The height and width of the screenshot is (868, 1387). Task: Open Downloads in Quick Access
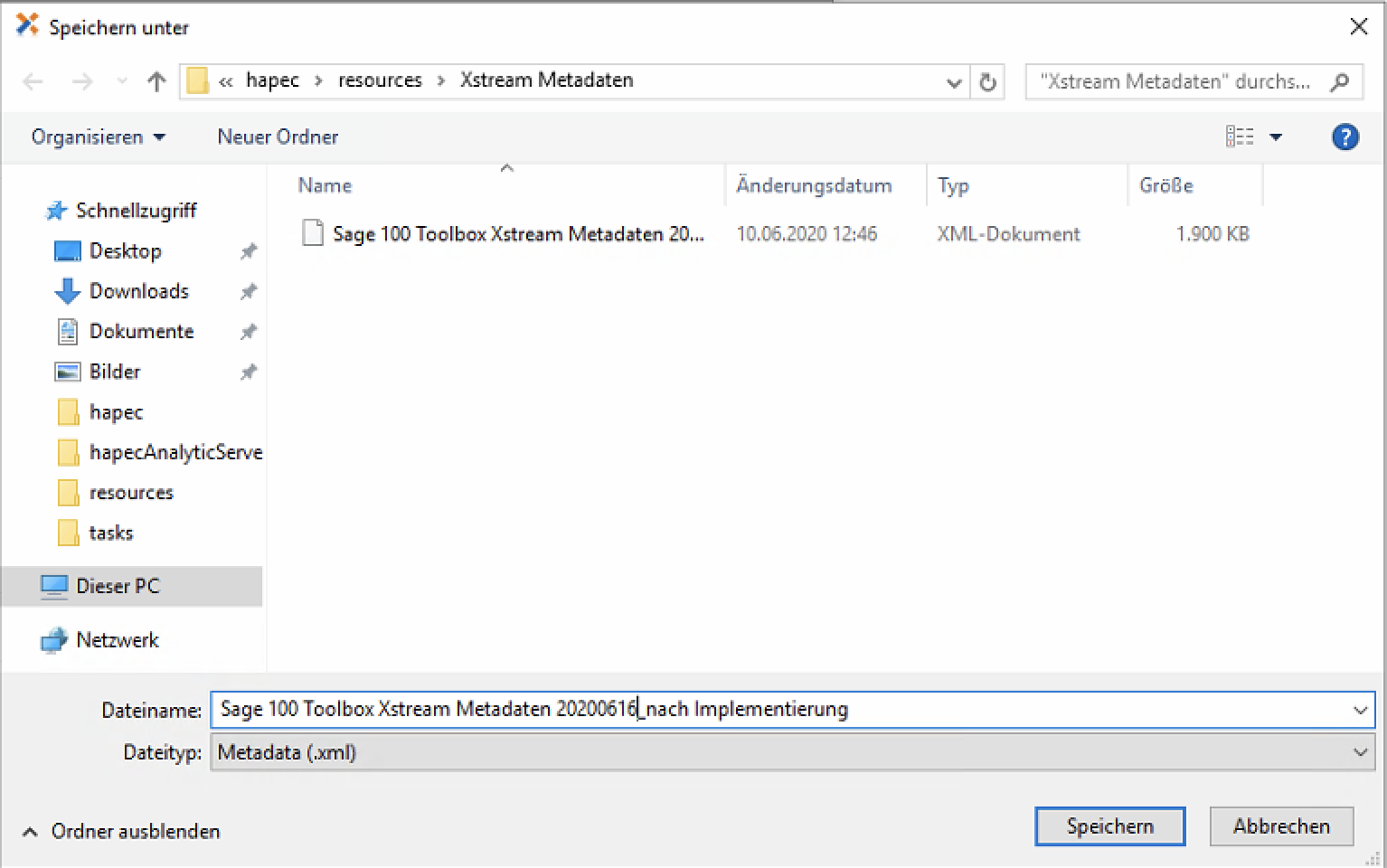[138, 291]
